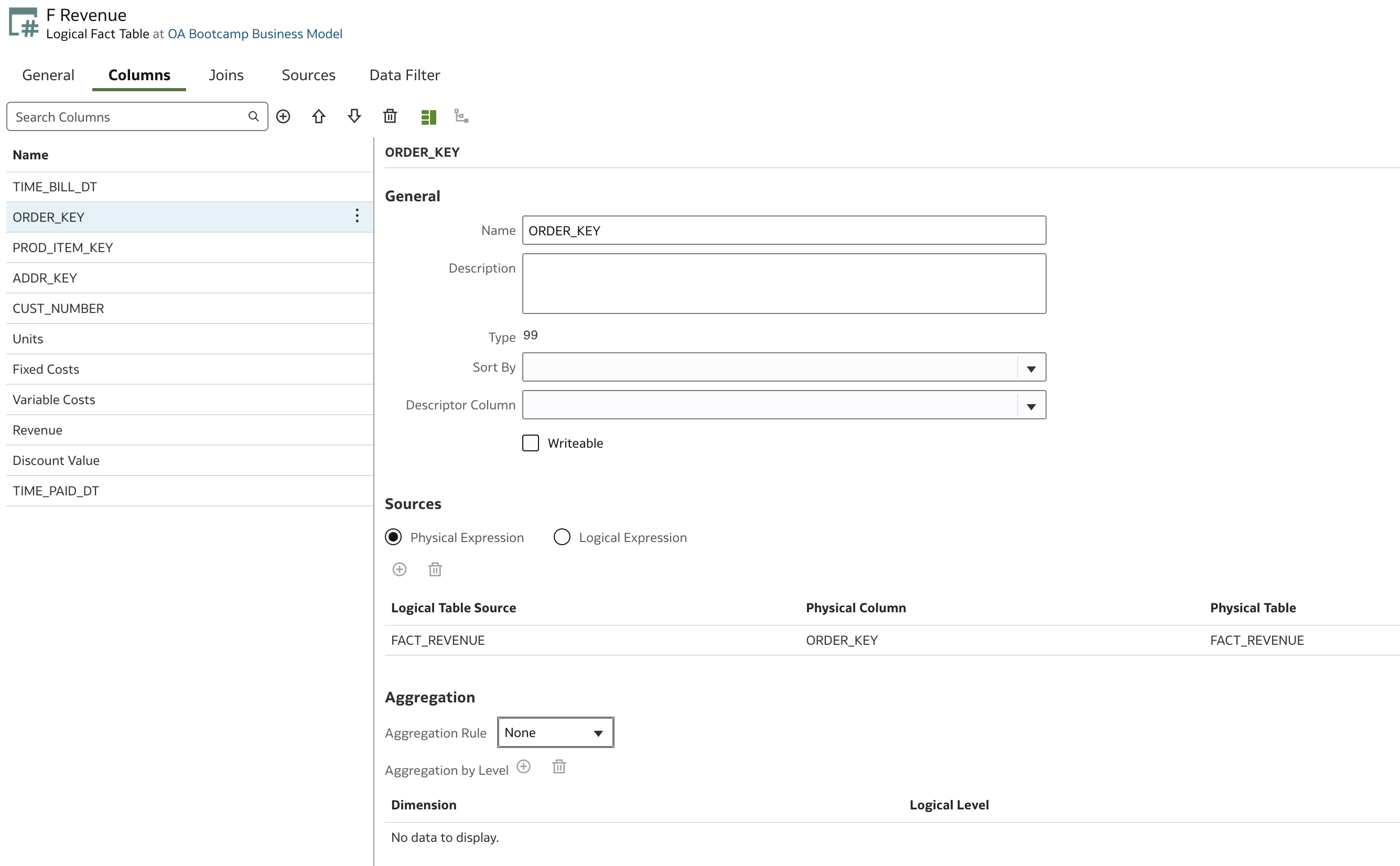Viewport: 1400px width, 866px height.
Task: Click the delete source trash icon
Action: click(x=435, y=569)
